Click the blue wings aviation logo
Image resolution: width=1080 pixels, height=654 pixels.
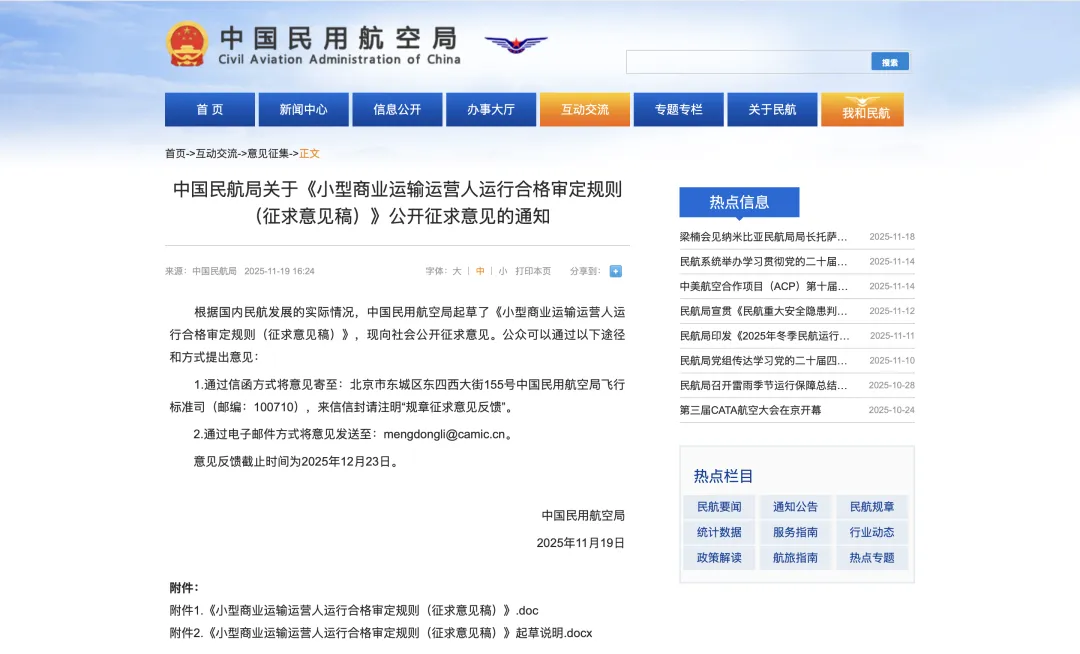point(516,44)
